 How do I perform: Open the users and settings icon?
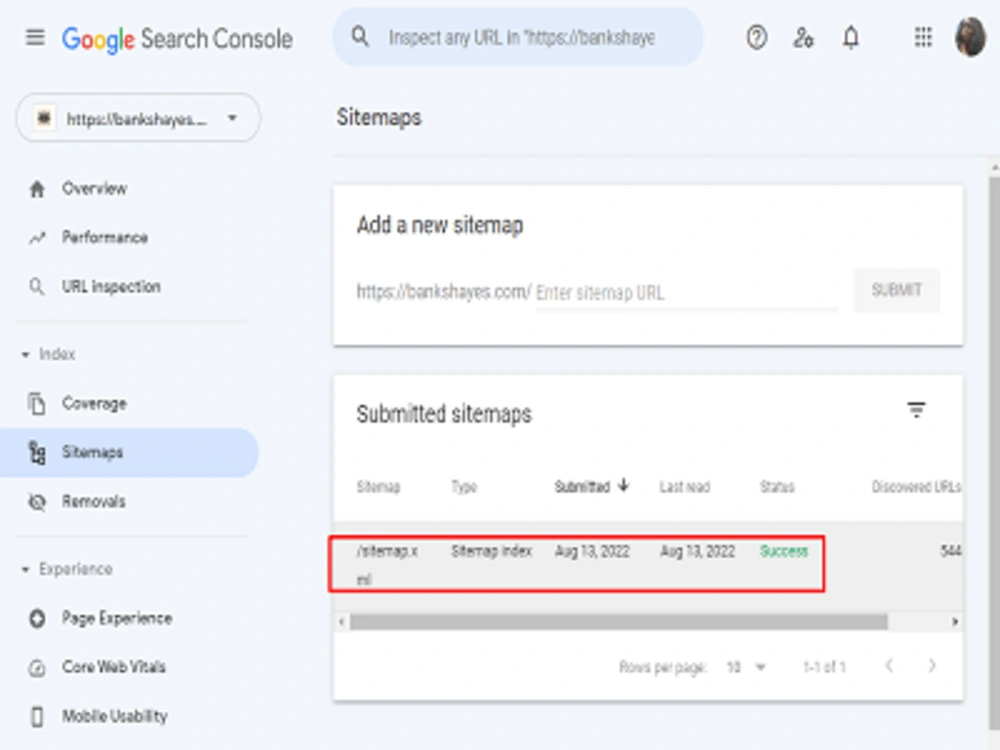pos(804,38)
